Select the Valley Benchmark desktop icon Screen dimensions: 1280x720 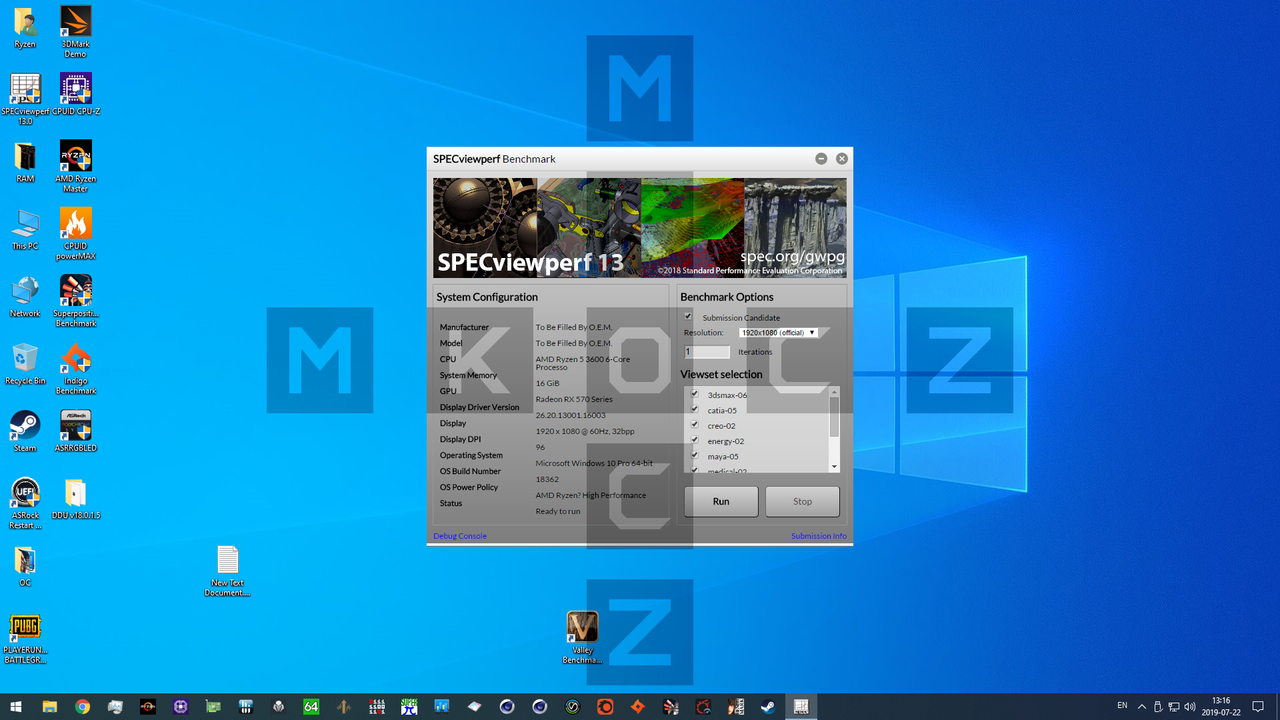pyautogui.click(x=582, y=638)
